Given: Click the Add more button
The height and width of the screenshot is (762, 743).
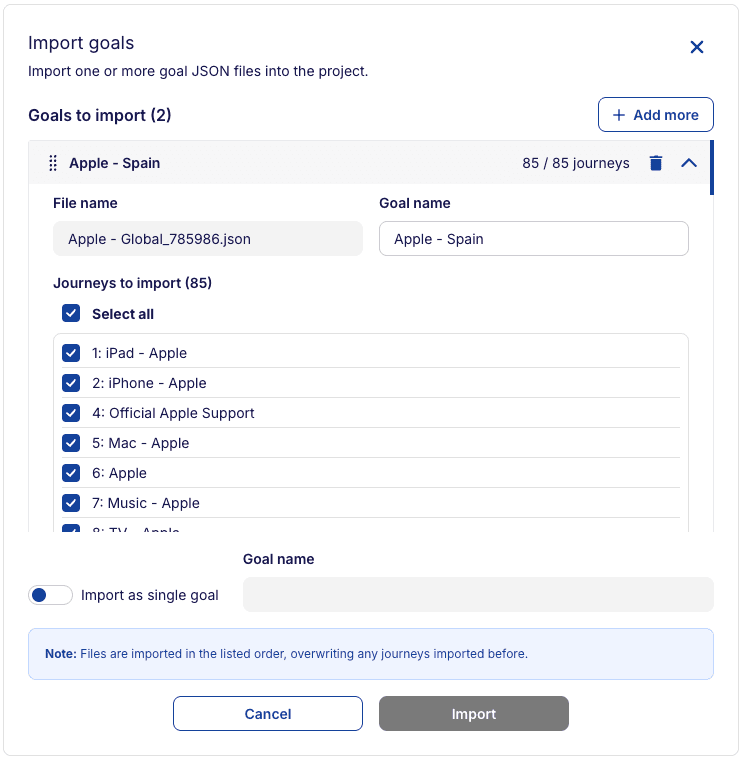Looking at the screenshot, I should [656, 115].
